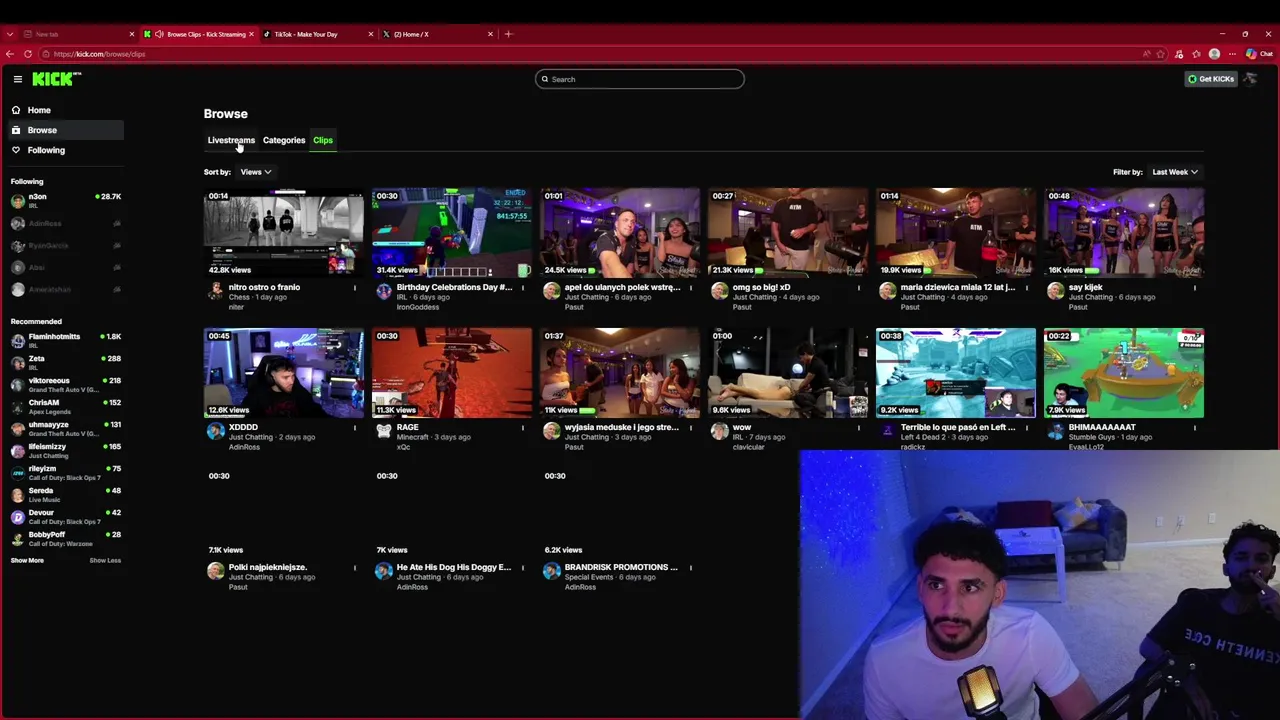
Task: Click browser back arrow
Action: [x=10, y=54]
